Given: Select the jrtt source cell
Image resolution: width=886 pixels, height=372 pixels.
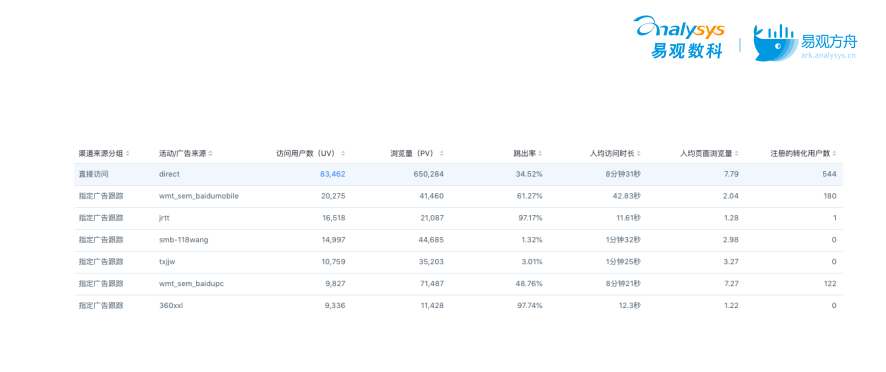Looking at the screenshot, I should pos(164,218).
